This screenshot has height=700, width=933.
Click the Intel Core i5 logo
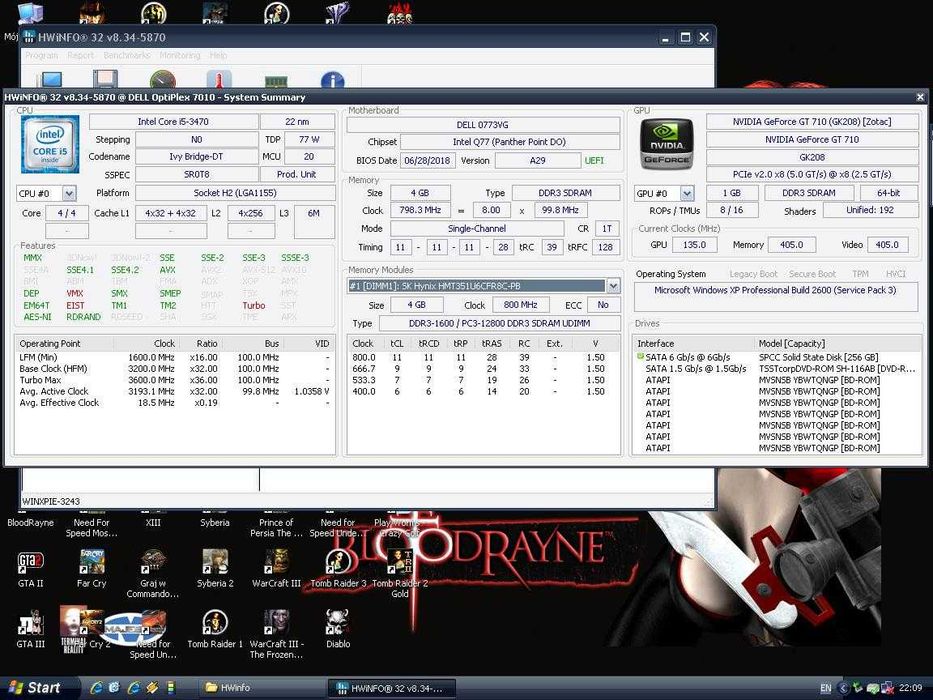coord(50,144)
